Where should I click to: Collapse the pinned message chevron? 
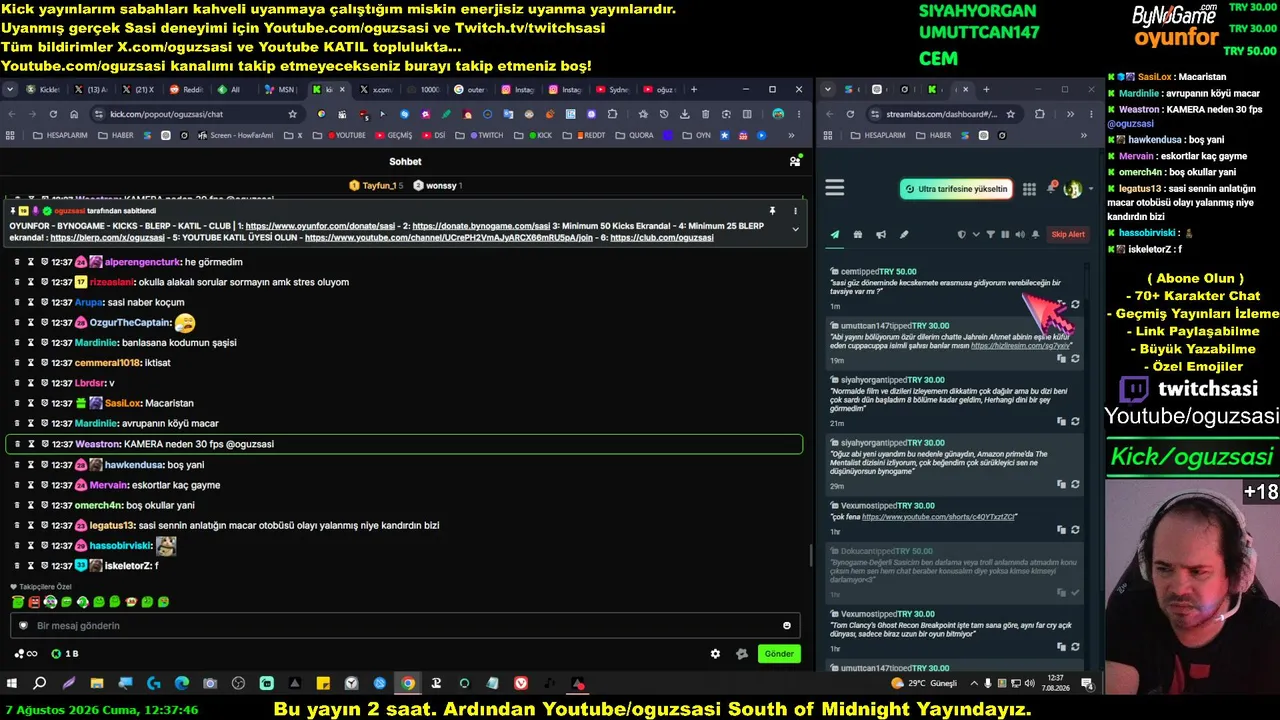(x=796, y=229)
